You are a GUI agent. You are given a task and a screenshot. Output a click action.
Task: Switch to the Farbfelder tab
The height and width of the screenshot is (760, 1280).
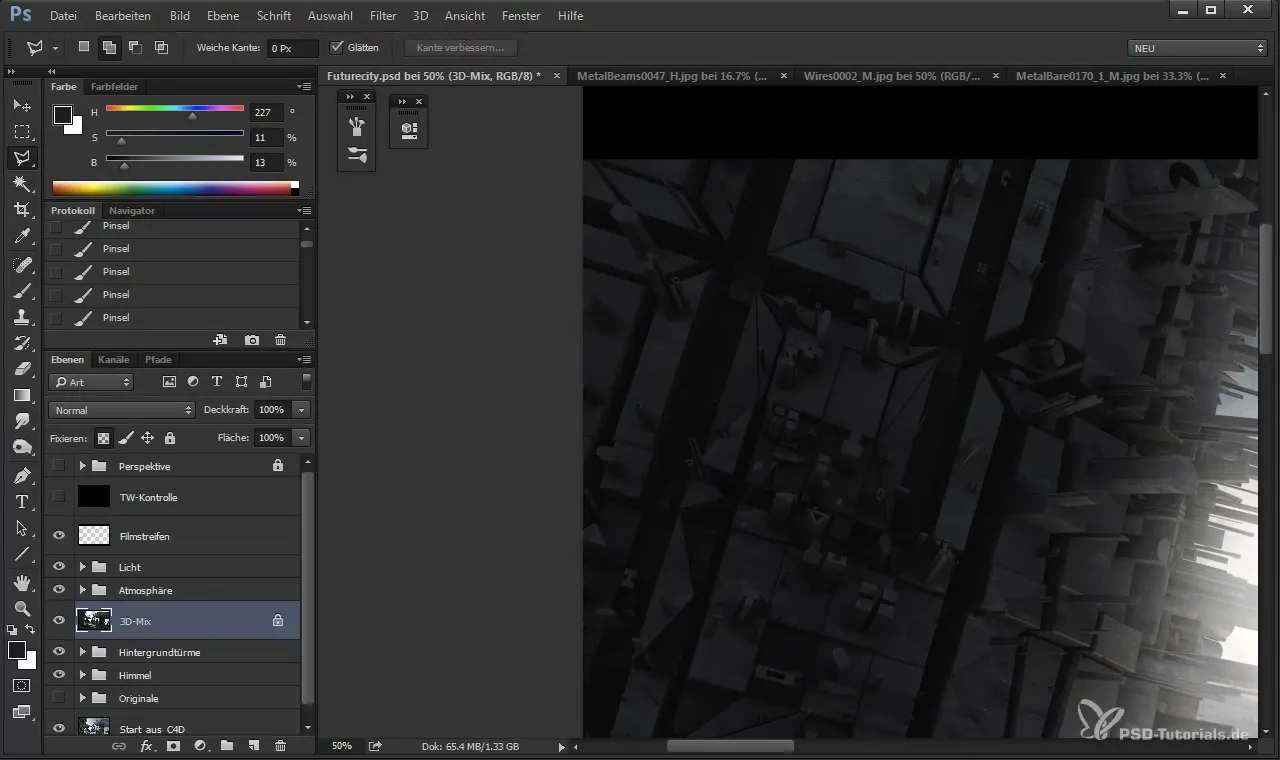114,87
